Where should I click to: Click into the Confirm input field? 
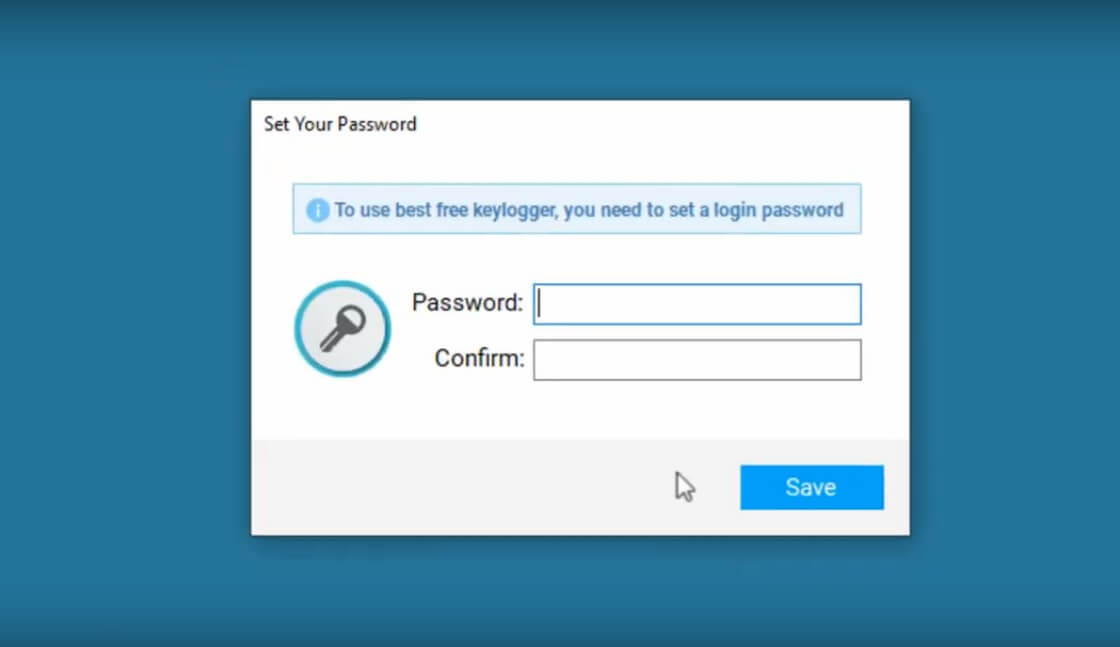tap(697, 360)
